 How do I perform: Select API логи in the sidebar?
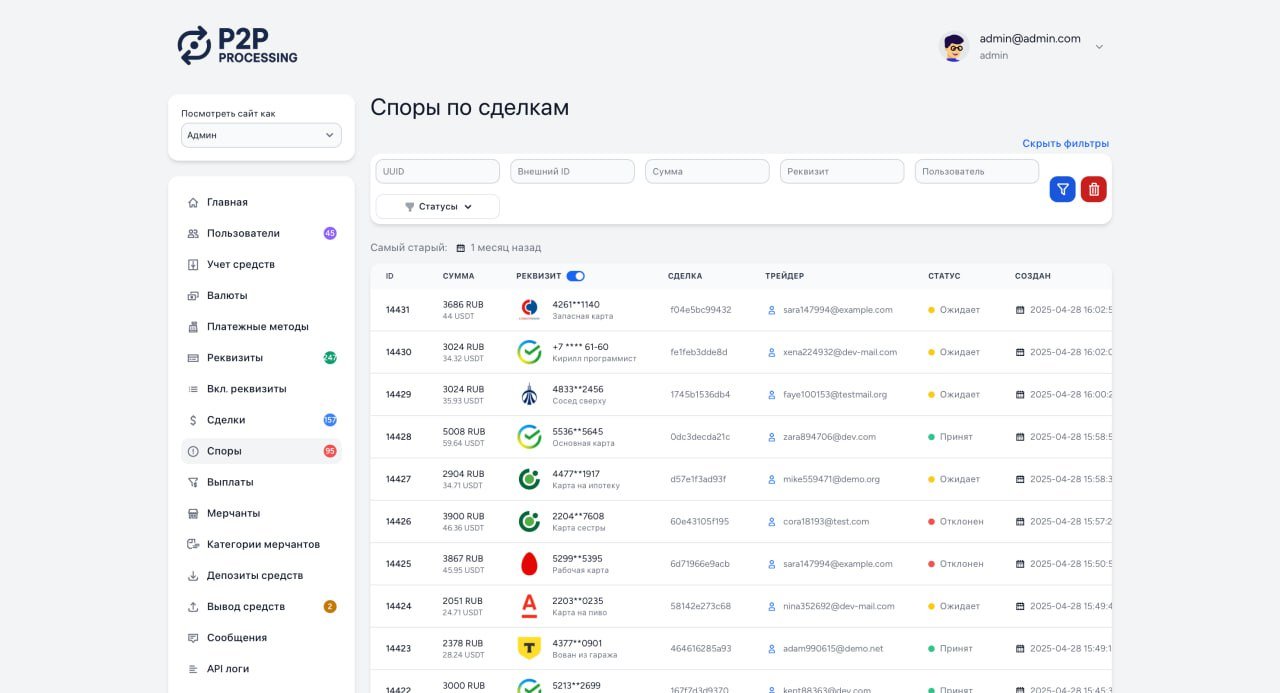coord(228,669)
